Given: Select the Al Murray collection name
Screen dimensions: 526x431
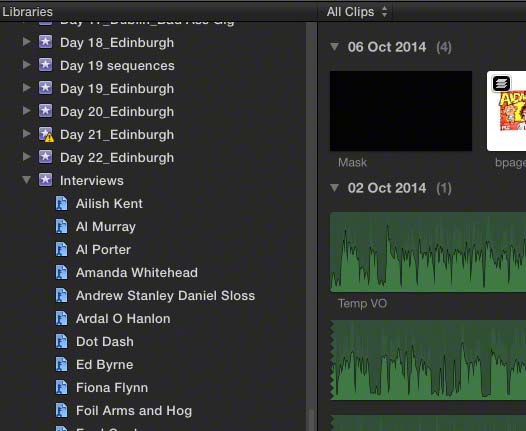Looking at the screenshot, I should coord(106,227).
